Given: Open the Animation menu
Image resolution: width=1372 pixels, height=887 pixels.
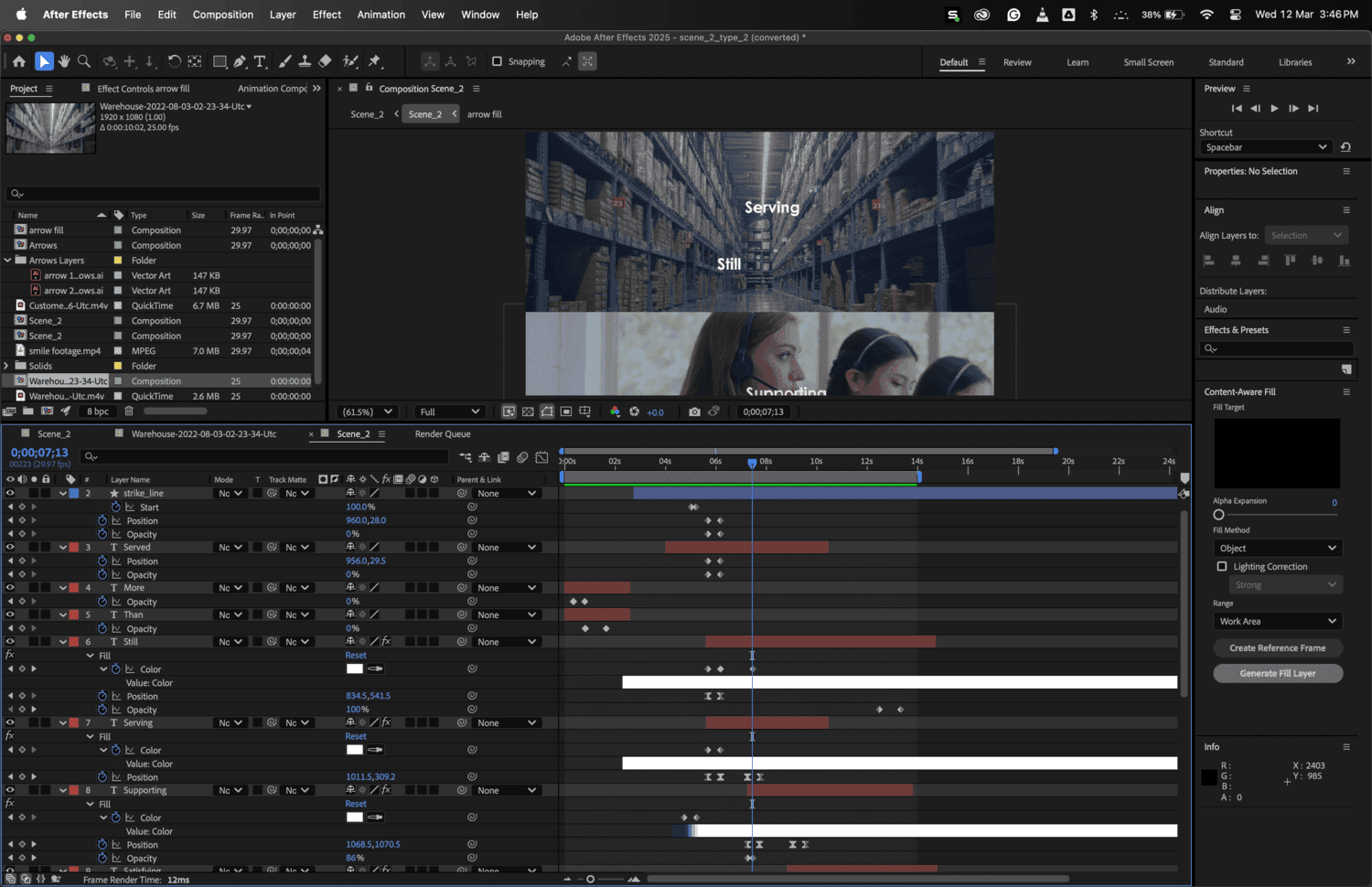Looking at the screenshot, I should point(381,15).
